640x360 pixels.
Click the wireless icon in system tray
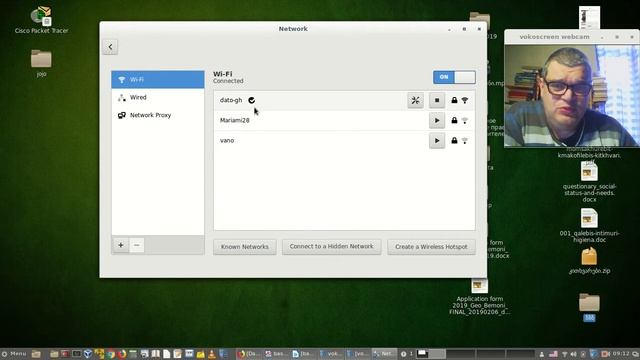coord(564,354)
